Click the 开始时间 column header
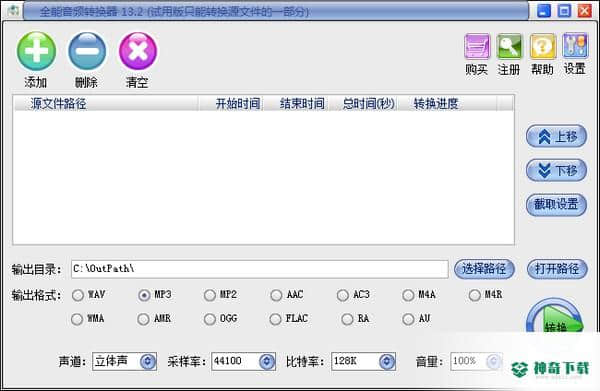 tap(230, 104)
